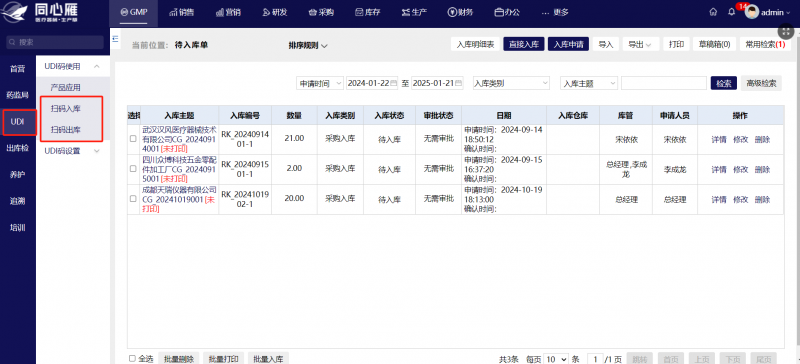Click the 批量删除 button
800x364 pixels.
coord(179,359)
